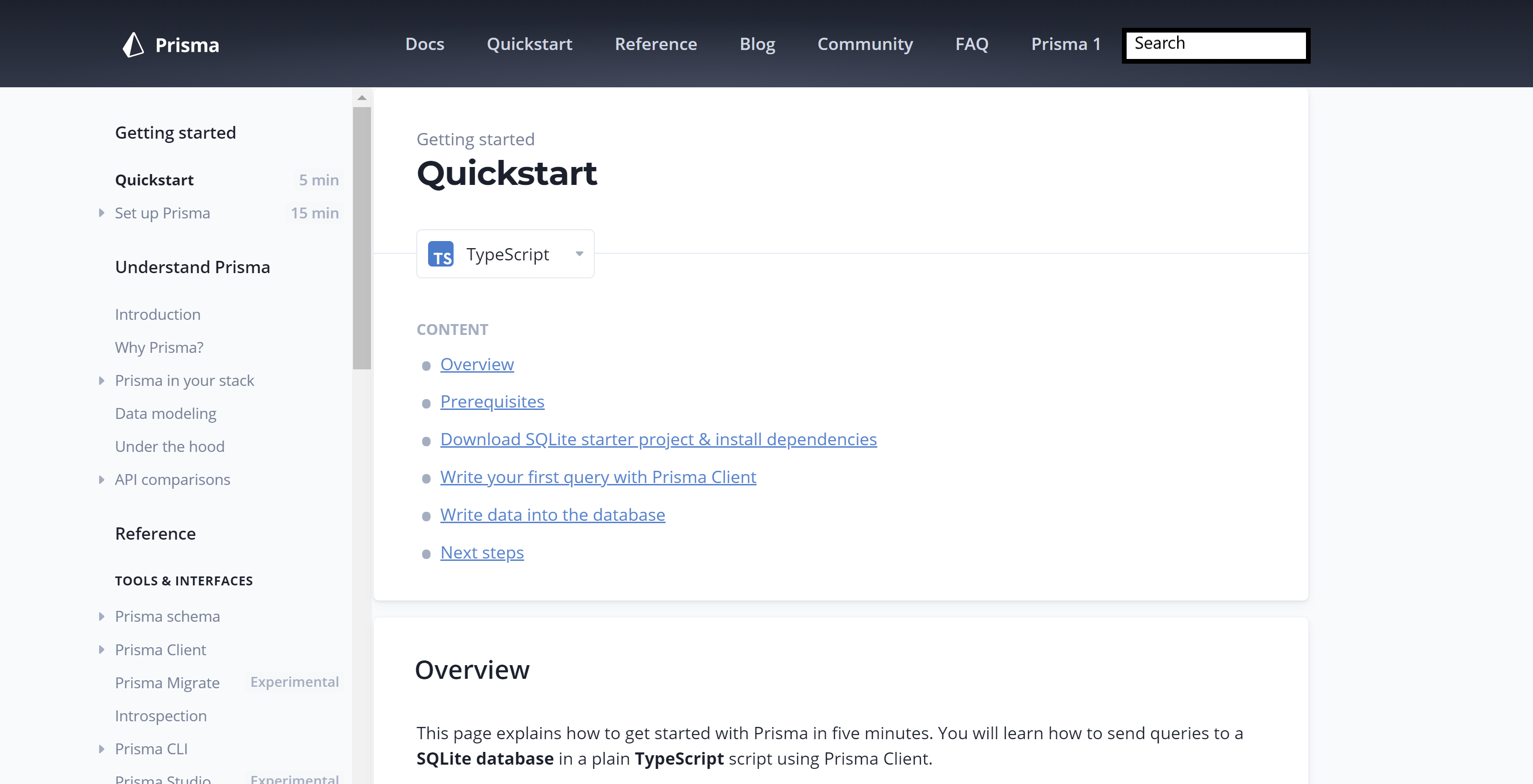1533x784 pixels.
Task: Open the language selector dropdown
Action: pos(579,254)
